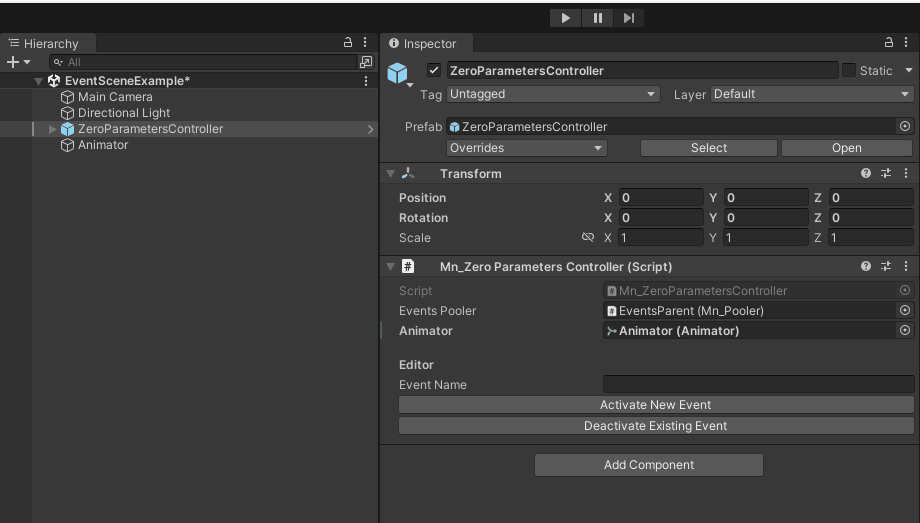Open script component context menu
This screenshot has height=523, width=920.
point(906,266)
